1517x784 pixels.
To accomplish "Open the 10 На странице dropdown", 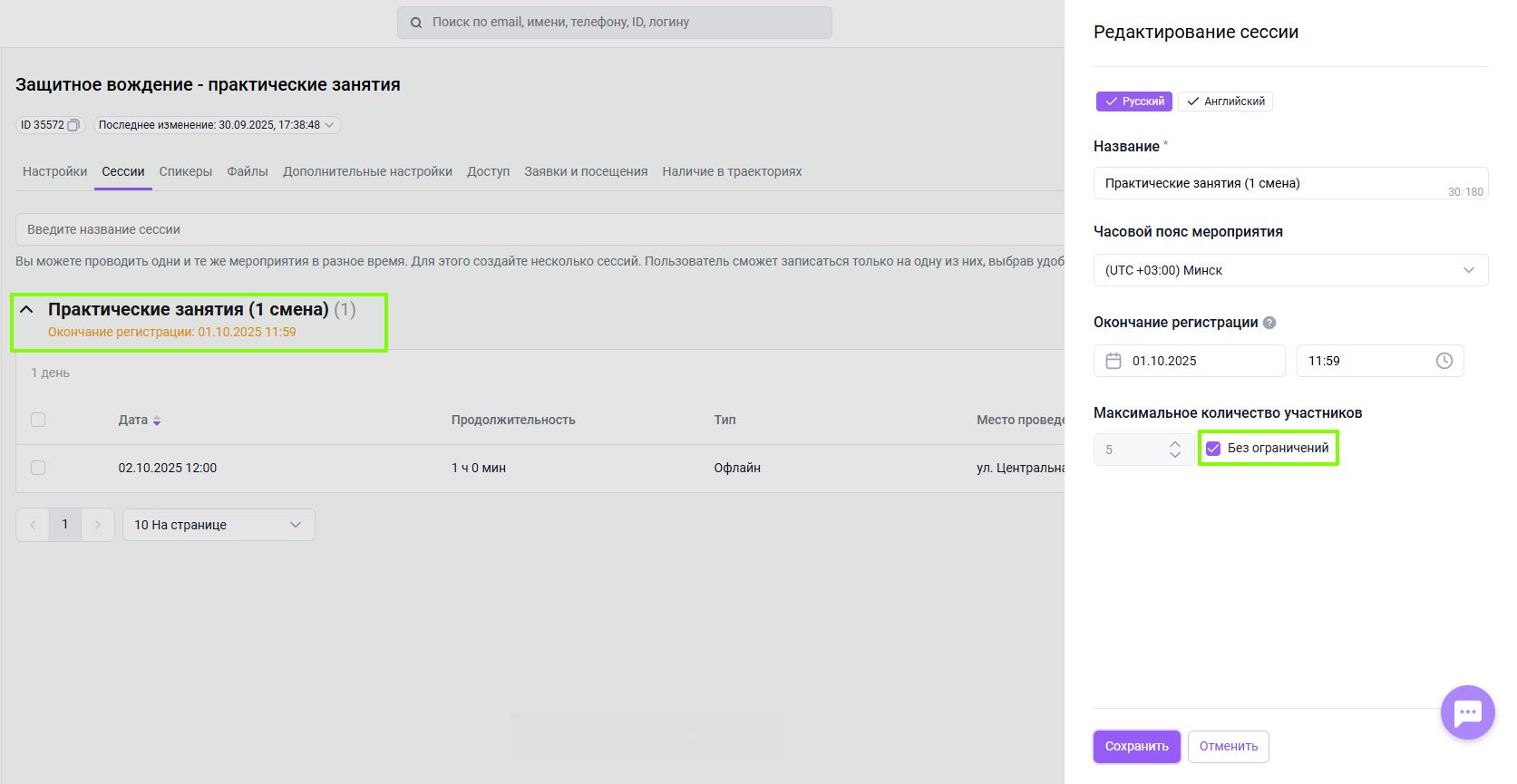I will pos(219,525).
